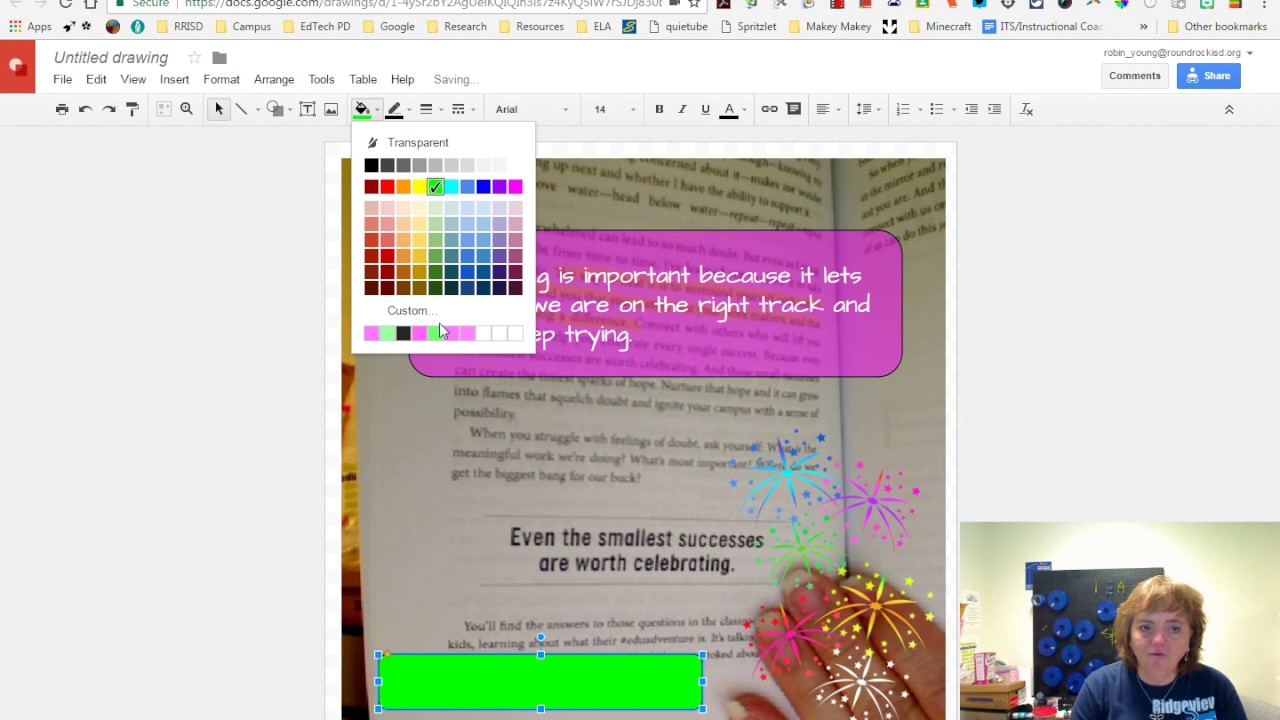Toggle Underline formatting
Image resolution: width=1280 pixels, height=720 pixels.
click(x=705, y=109)
